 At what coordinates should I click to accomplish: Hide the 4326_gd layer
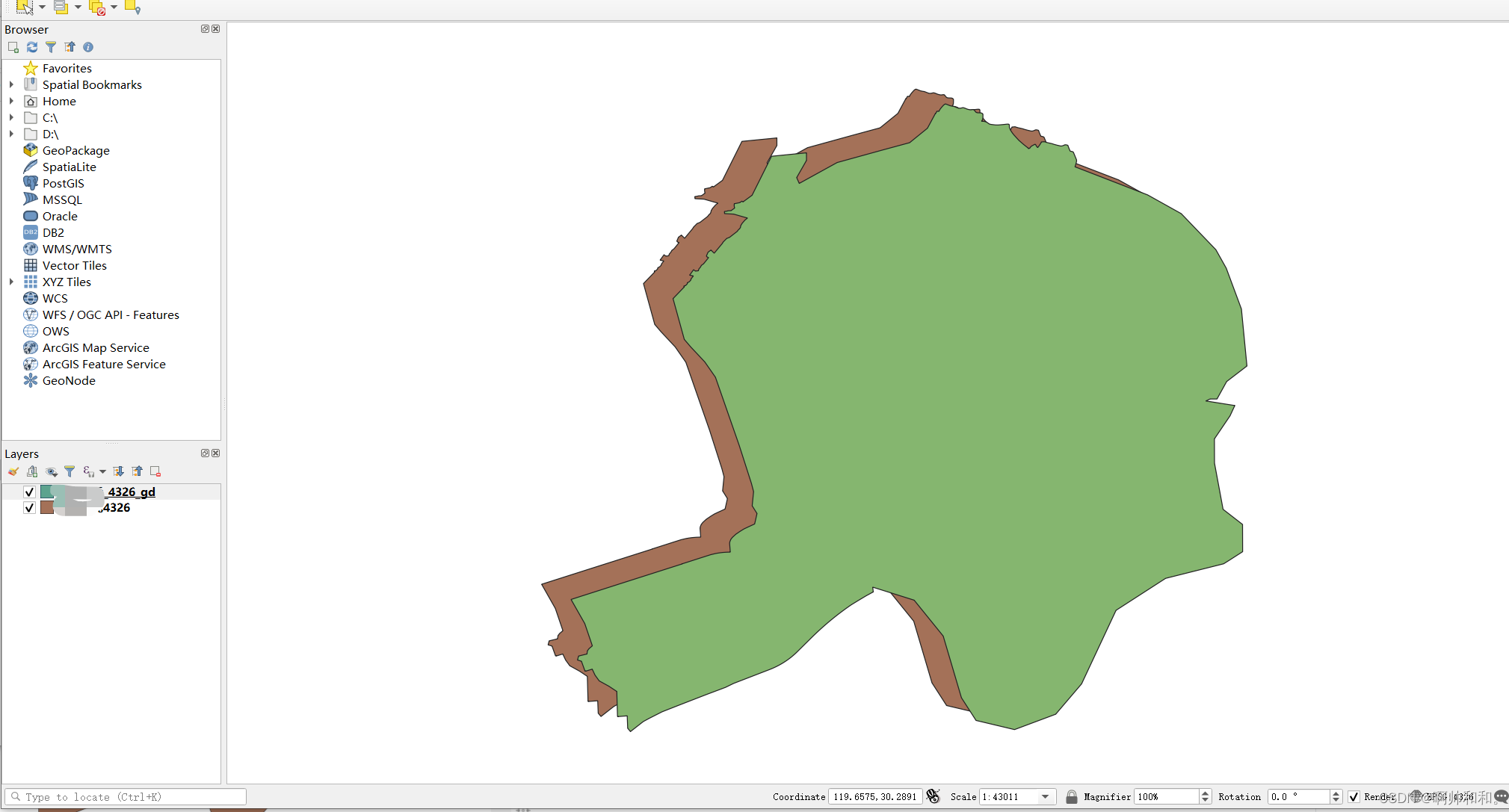pyautogui.click(x=29, y=492)
